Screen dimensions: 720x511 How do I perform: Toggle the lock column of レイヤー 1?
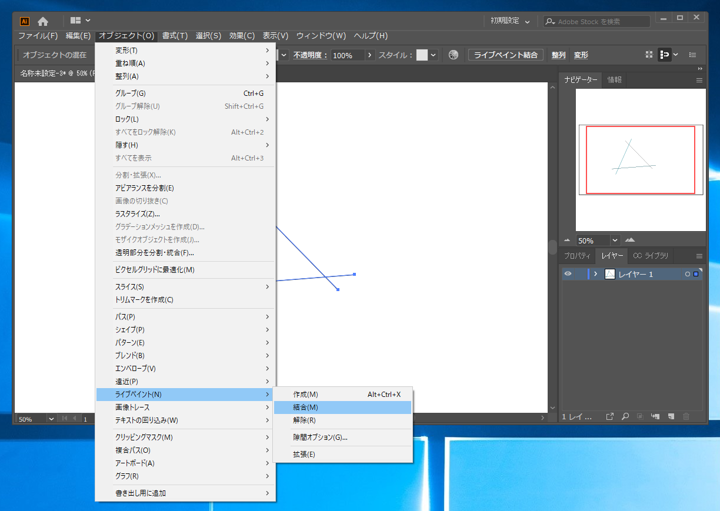580,274
